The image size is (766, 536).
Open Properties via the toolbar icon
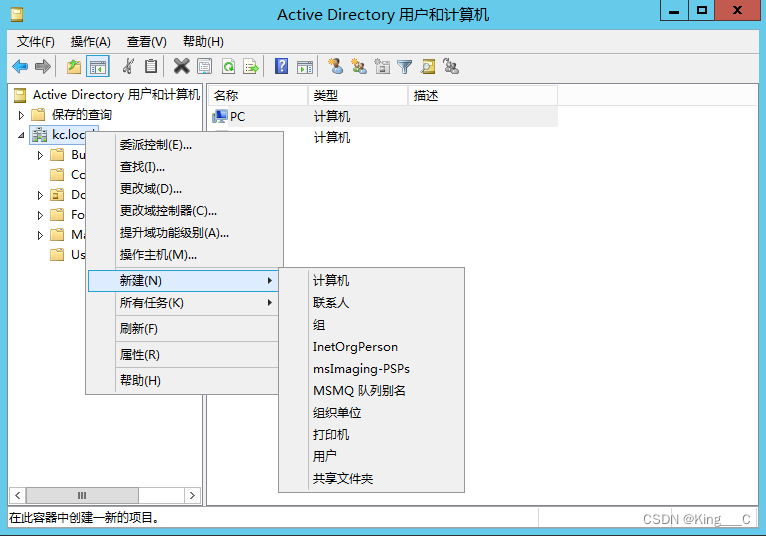pos(205,66)
